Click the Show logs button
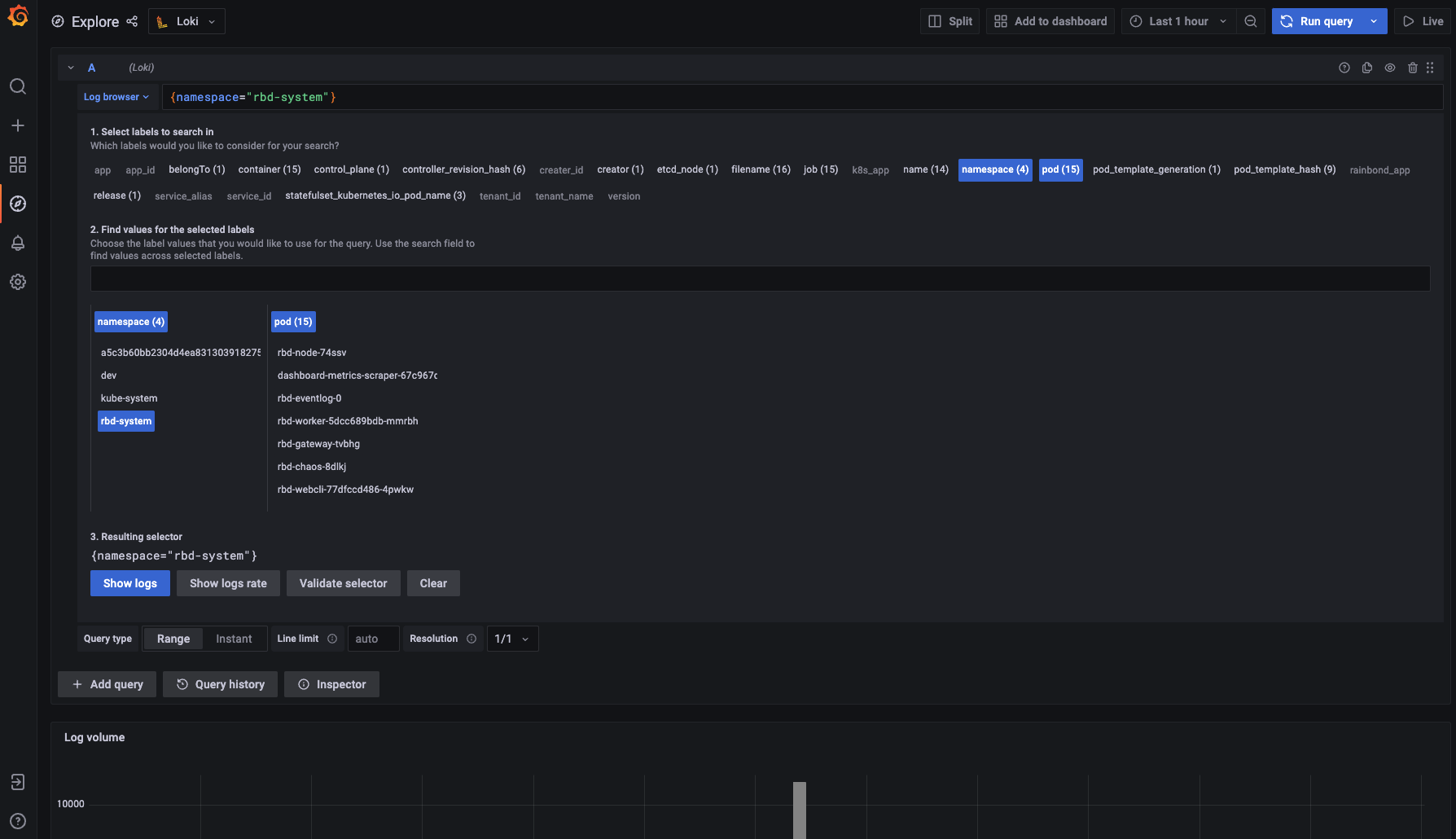 coord(130,583)
